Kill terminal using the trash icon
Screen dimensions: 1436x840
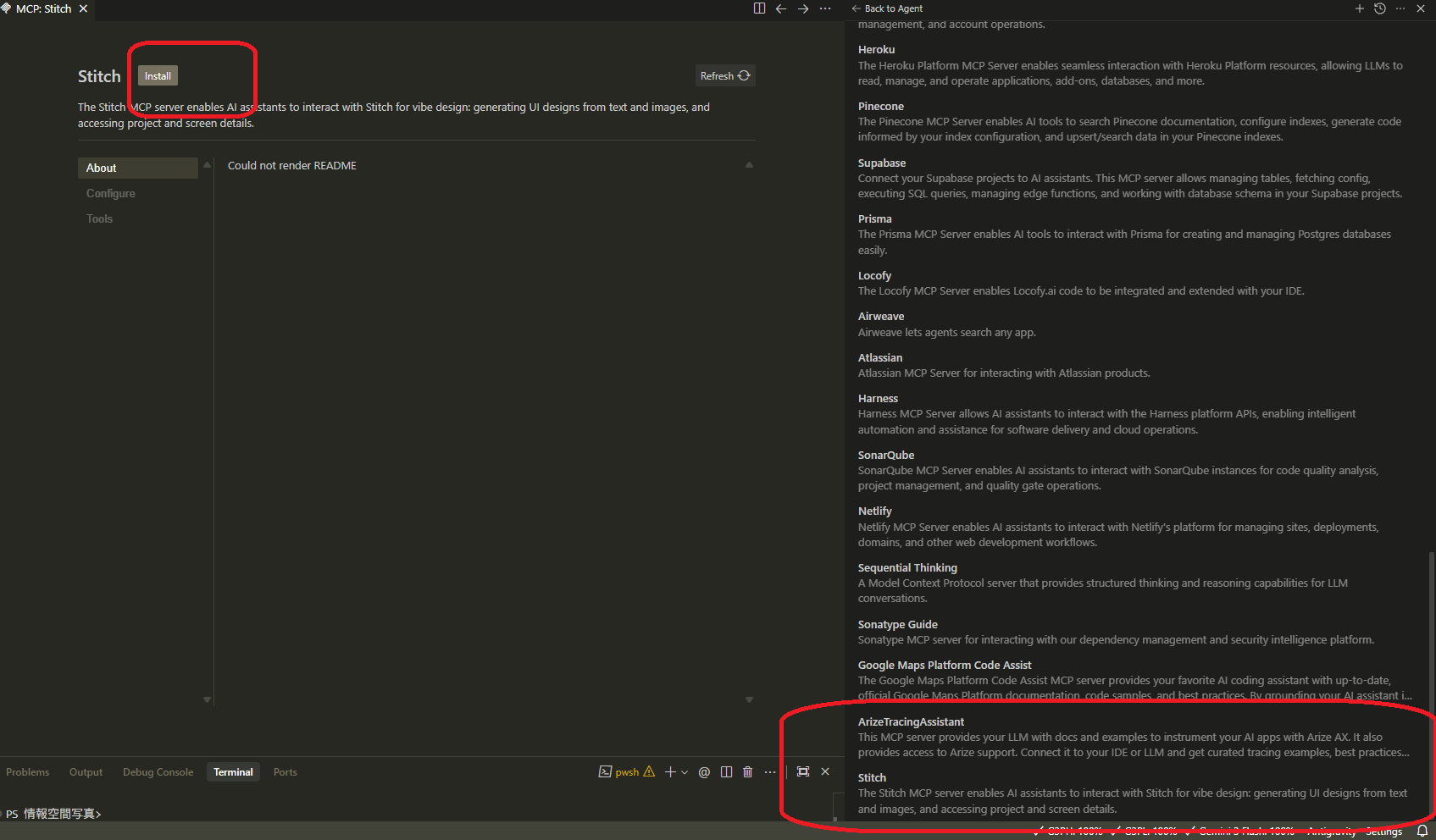747,772
